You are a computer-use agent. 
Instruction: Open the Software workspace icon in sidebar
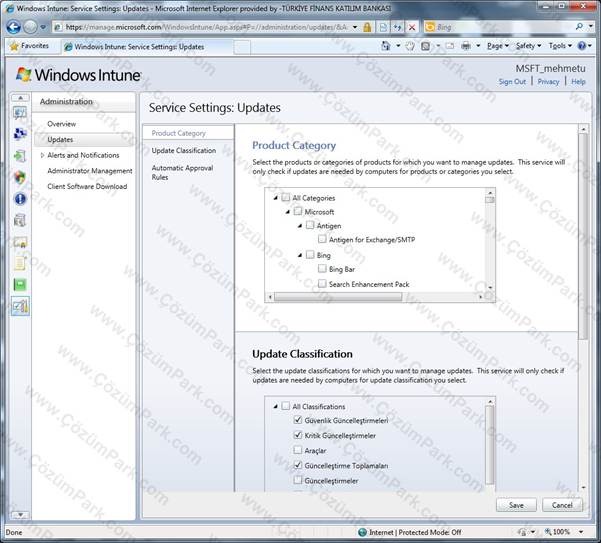coord(20,220)
